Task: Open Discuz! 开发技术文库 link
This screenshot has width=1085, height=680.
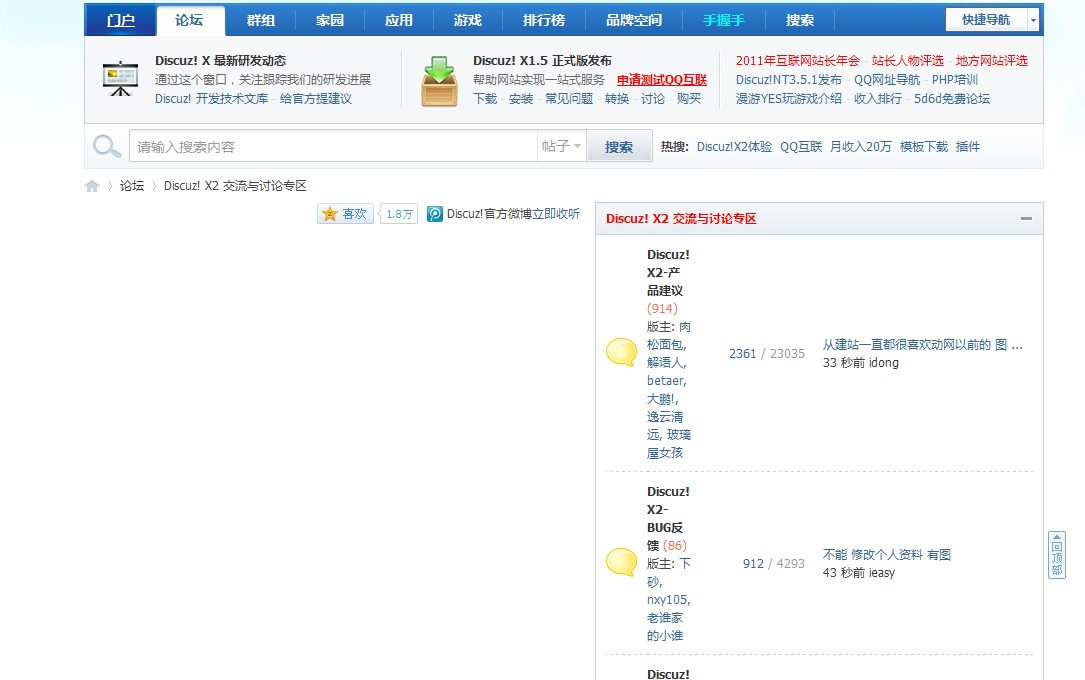Action: pos(211,99)
